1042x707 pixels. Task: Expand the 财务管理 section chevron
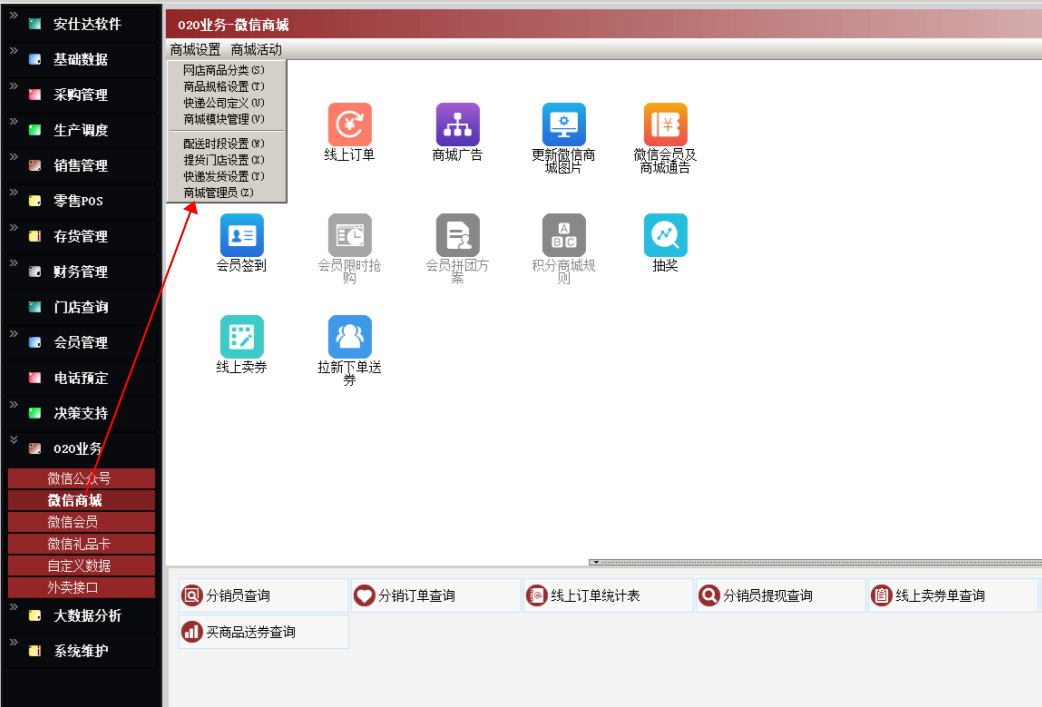tap(14, 263)
